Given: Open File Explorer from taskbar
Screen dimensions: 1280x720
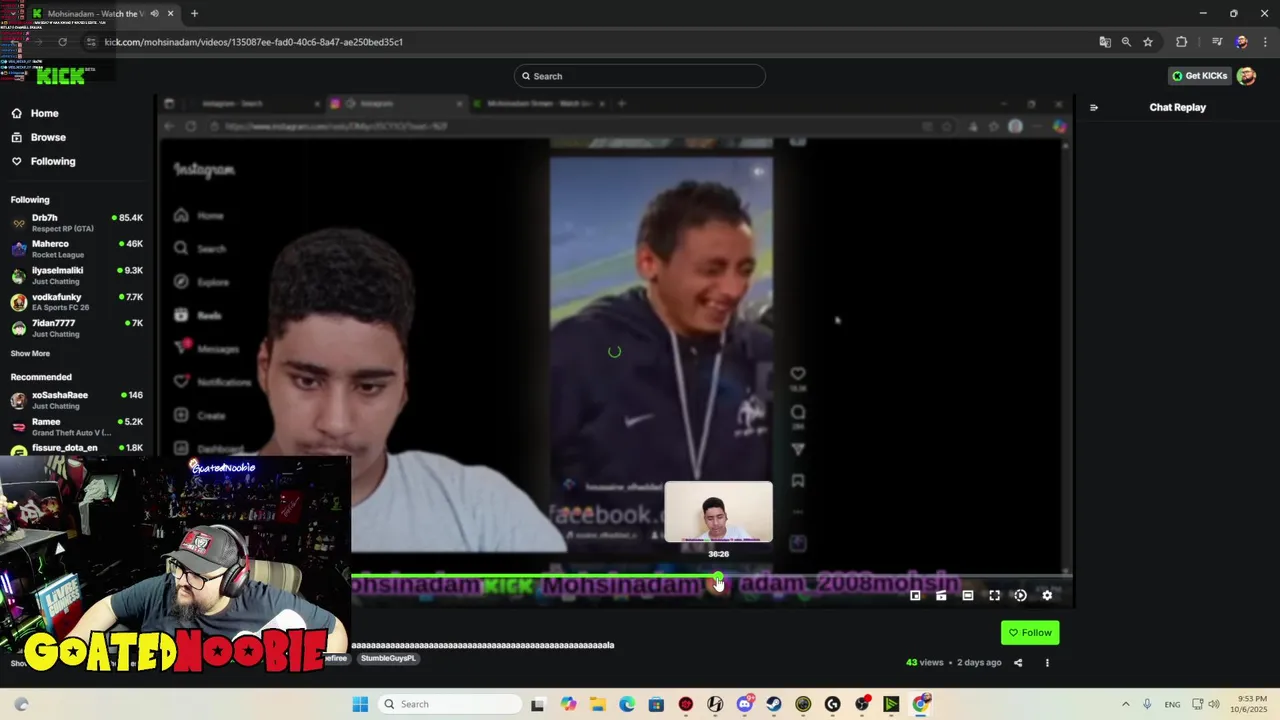Looking at the screenshot, I should [x=597, y=704].
